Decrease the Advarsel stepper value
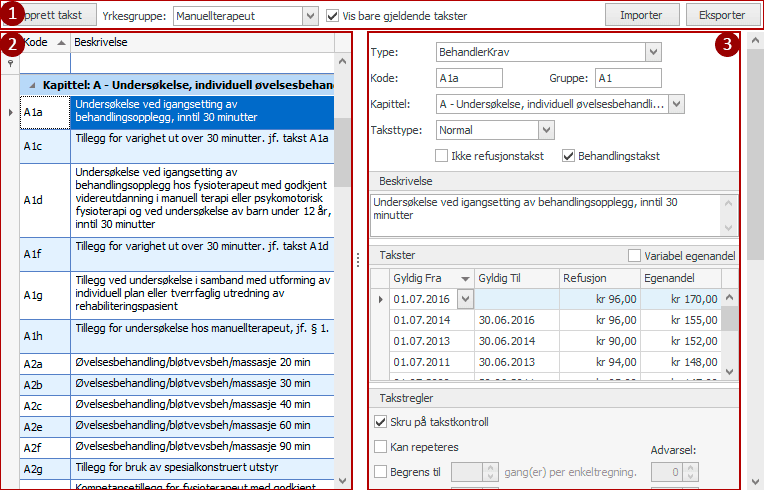Screen dimensions: 764x490 coord(690,476)
